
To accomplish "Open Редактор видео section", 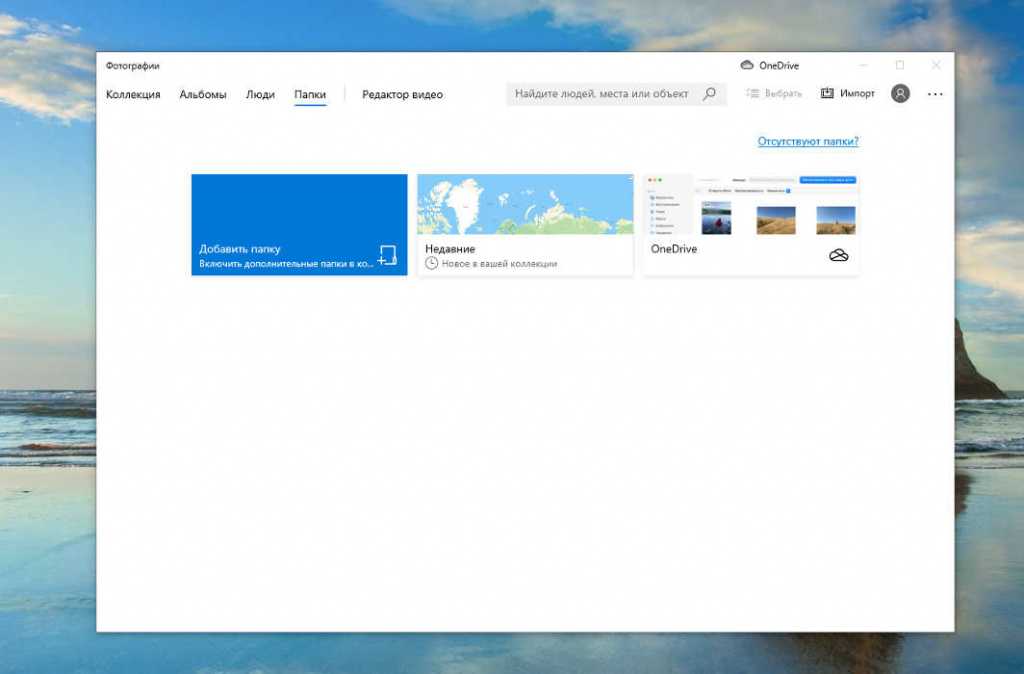I will coord(402,95).
